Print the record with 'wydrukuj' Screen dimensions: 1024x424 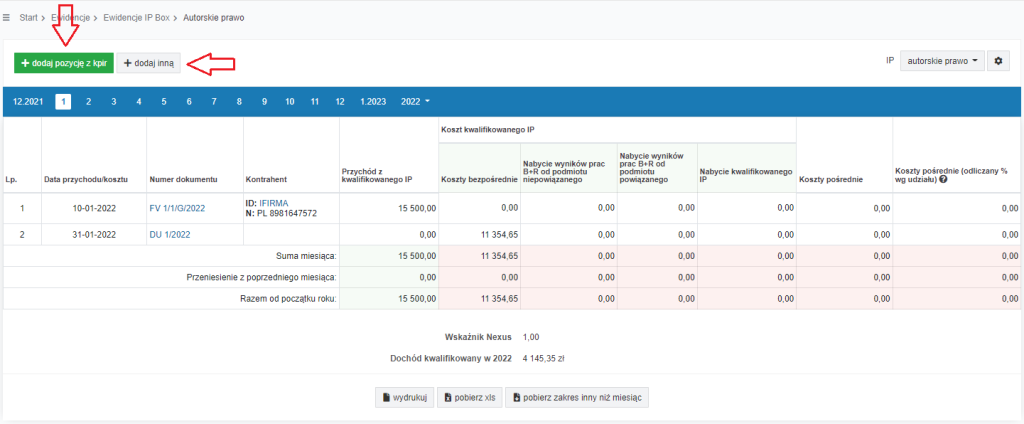click(404, 397)
